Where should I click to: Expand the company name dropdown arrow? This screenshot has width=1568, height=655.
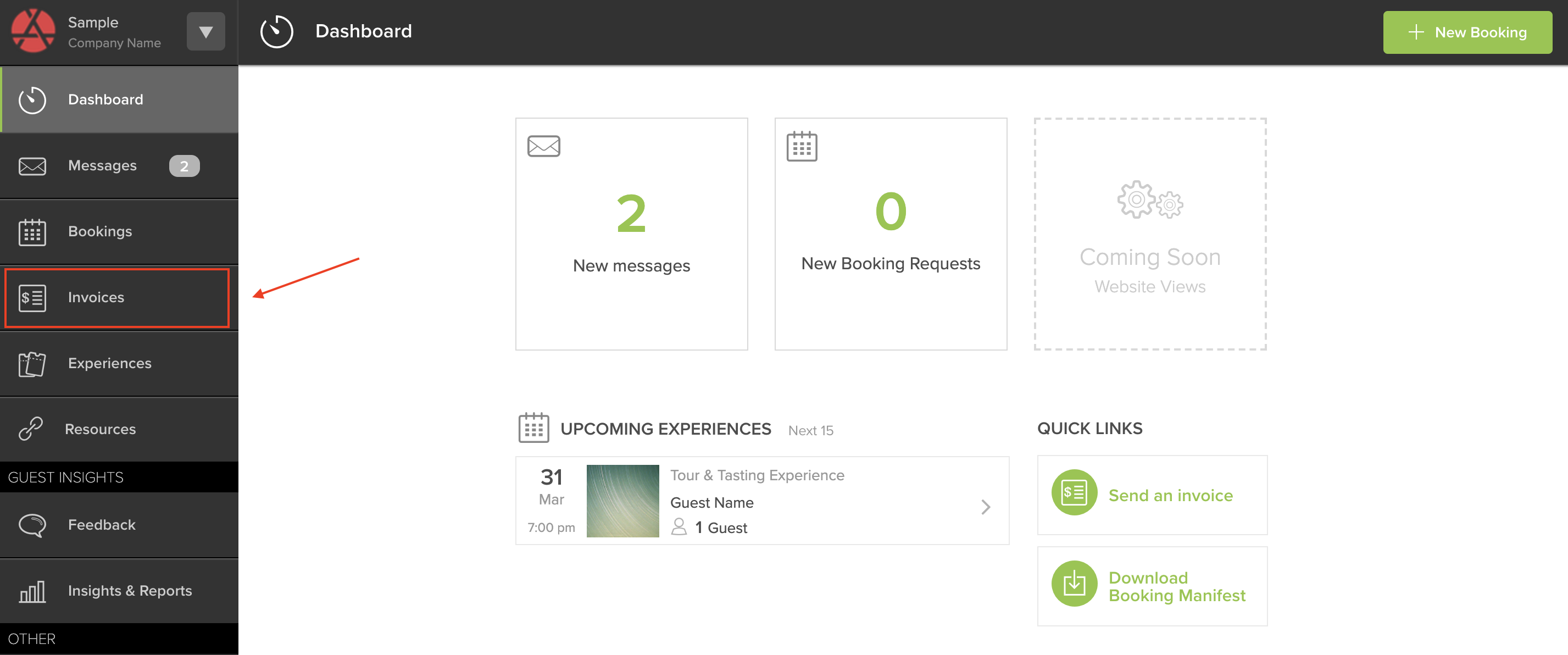tap(205, 32)
